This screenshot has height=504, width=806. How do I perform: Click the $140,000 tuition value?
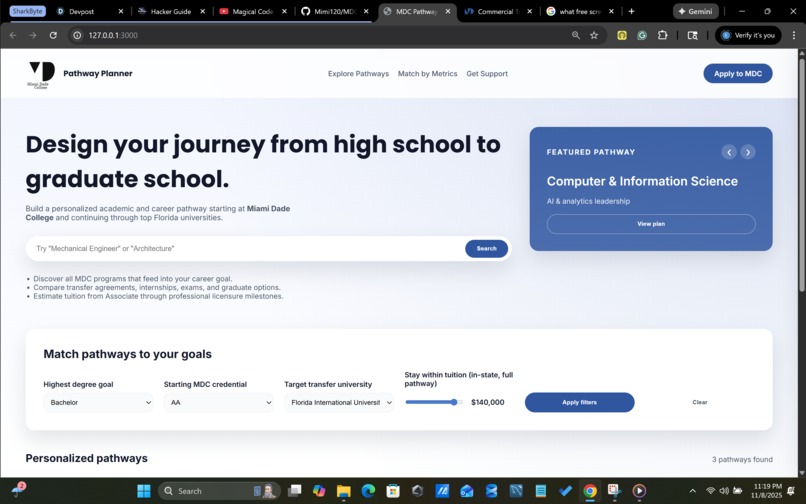(487, 403)
